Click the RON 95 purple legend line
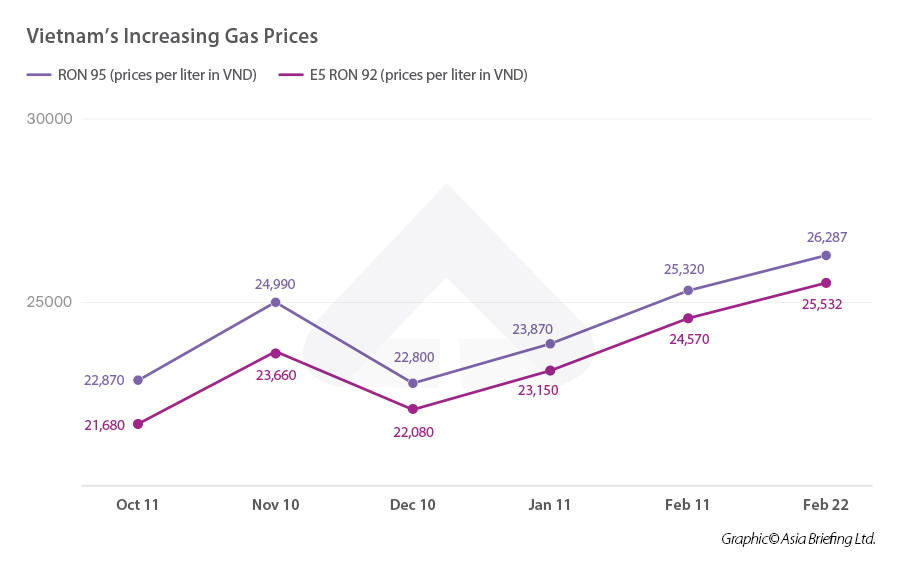The image size is (900, 571). coord(39,75)
